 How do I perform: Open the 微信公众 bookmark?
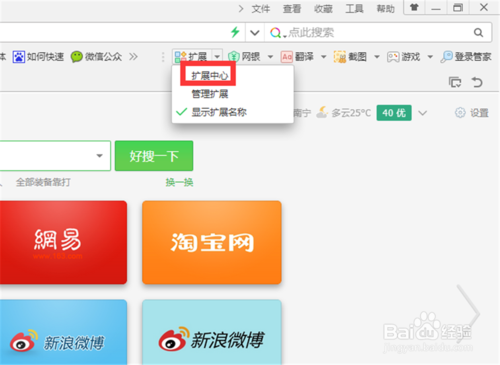click(x=96, y=57)
